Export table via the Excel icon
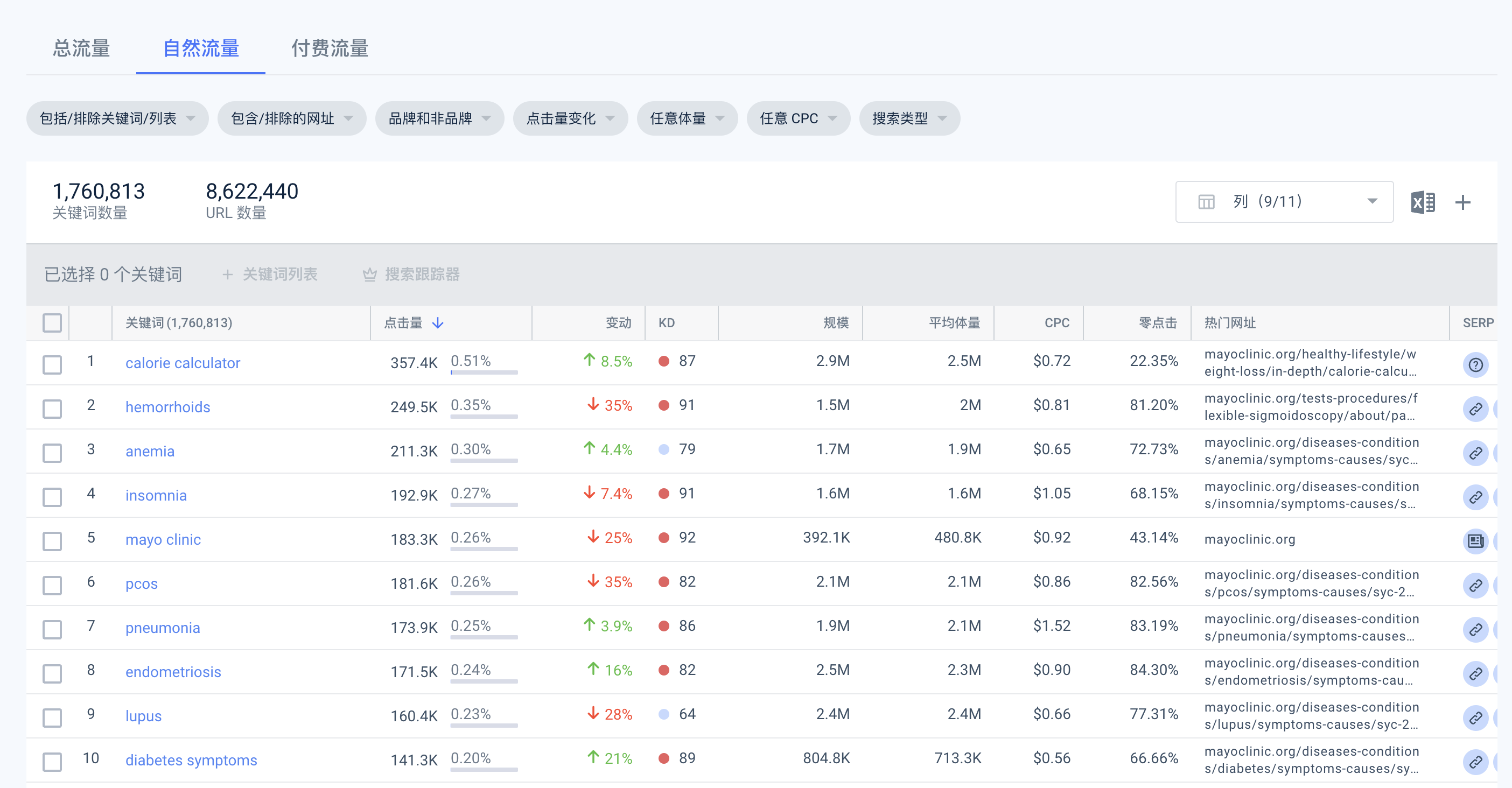This screenshot has width=1512, height=788. 1423,202
